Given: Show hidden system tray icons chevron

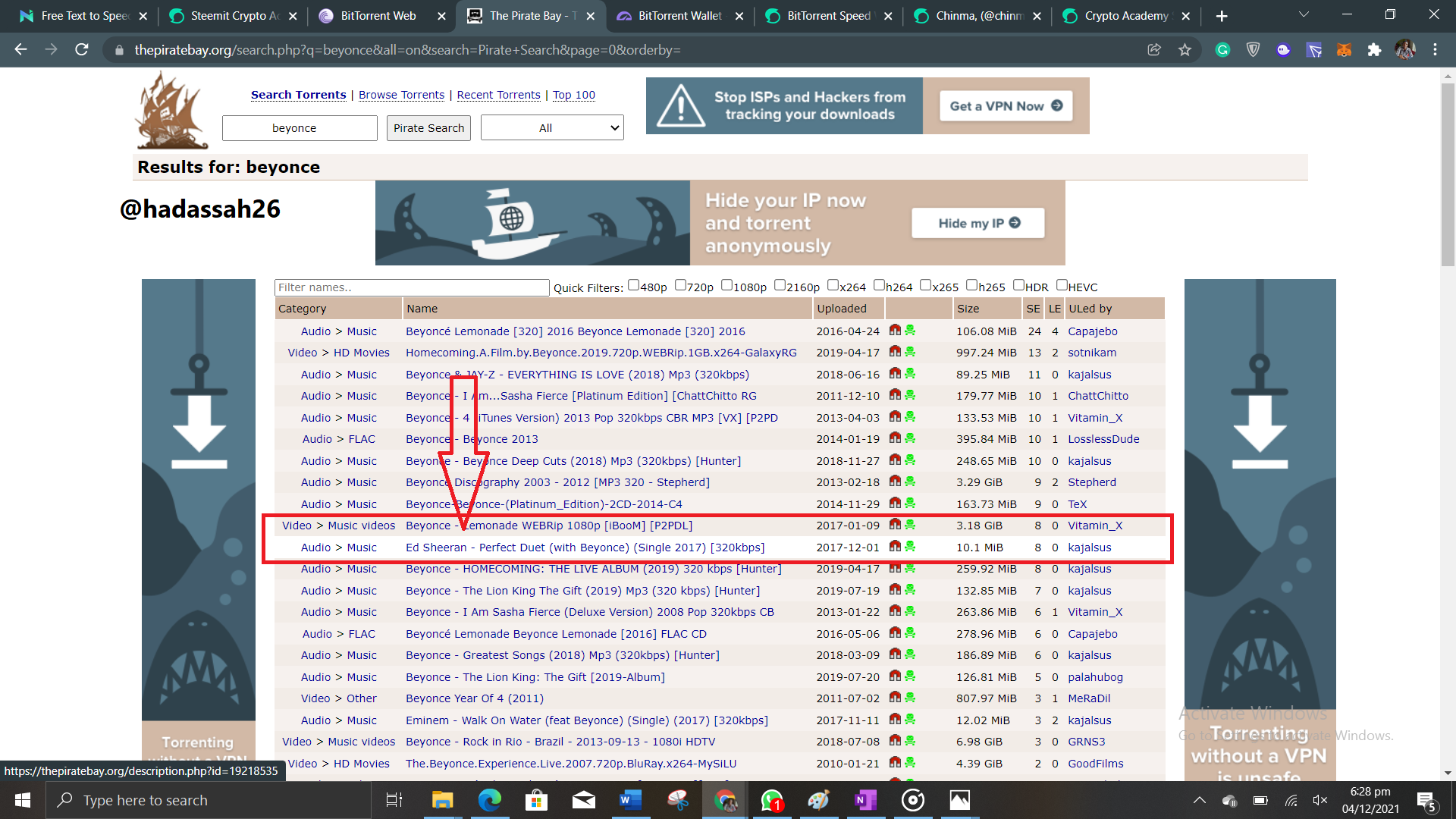Looking at the screenshot, I should [x=1200, y=800].
